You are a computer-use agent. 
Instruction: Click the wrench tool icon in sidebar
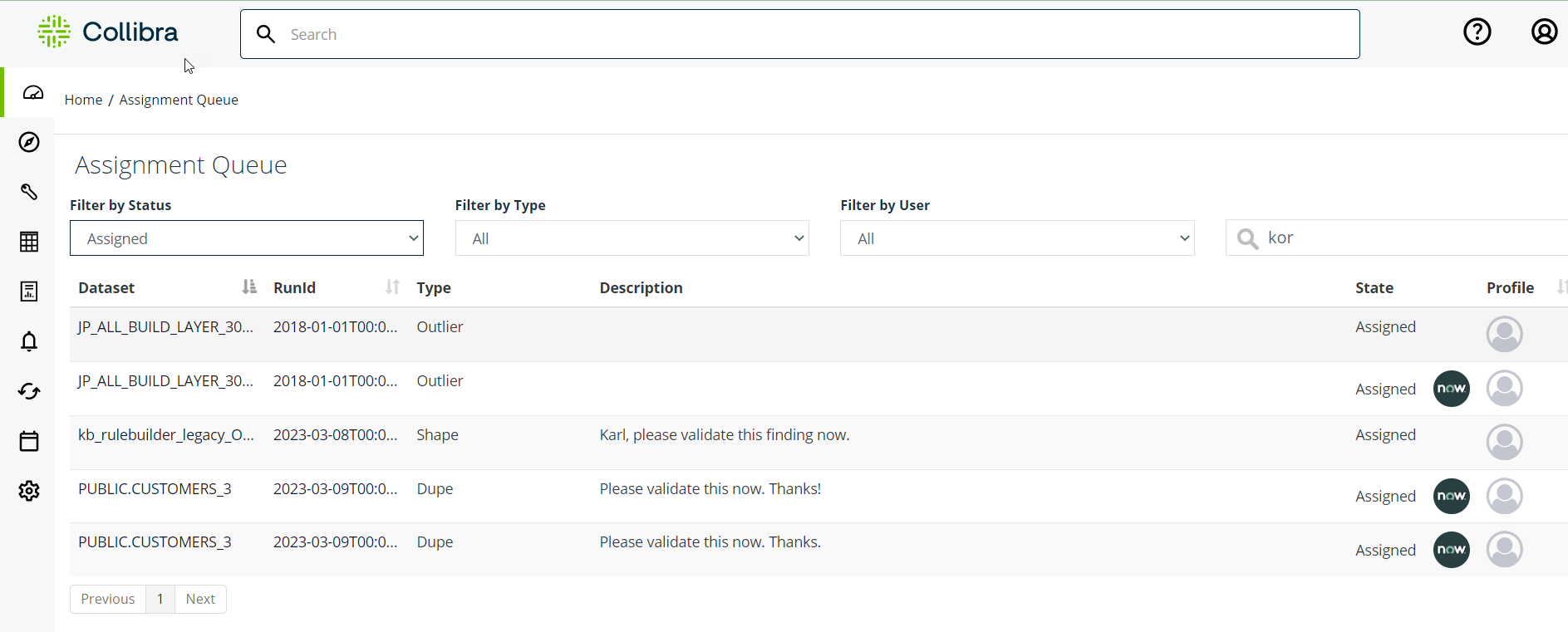pos(29,192)
